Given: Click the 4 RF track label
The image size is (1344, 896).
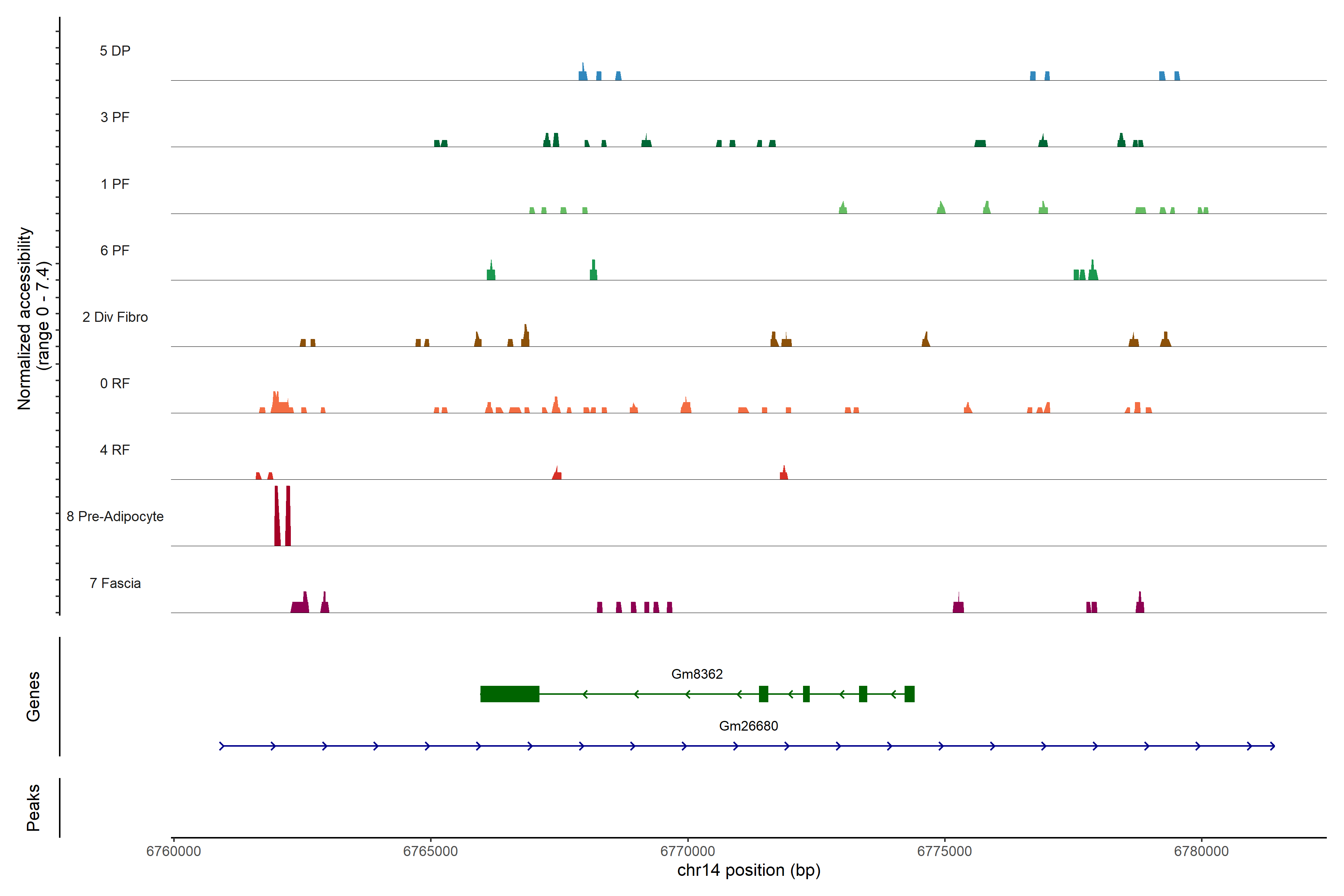Looking at the screenshot, I should 115,450.
